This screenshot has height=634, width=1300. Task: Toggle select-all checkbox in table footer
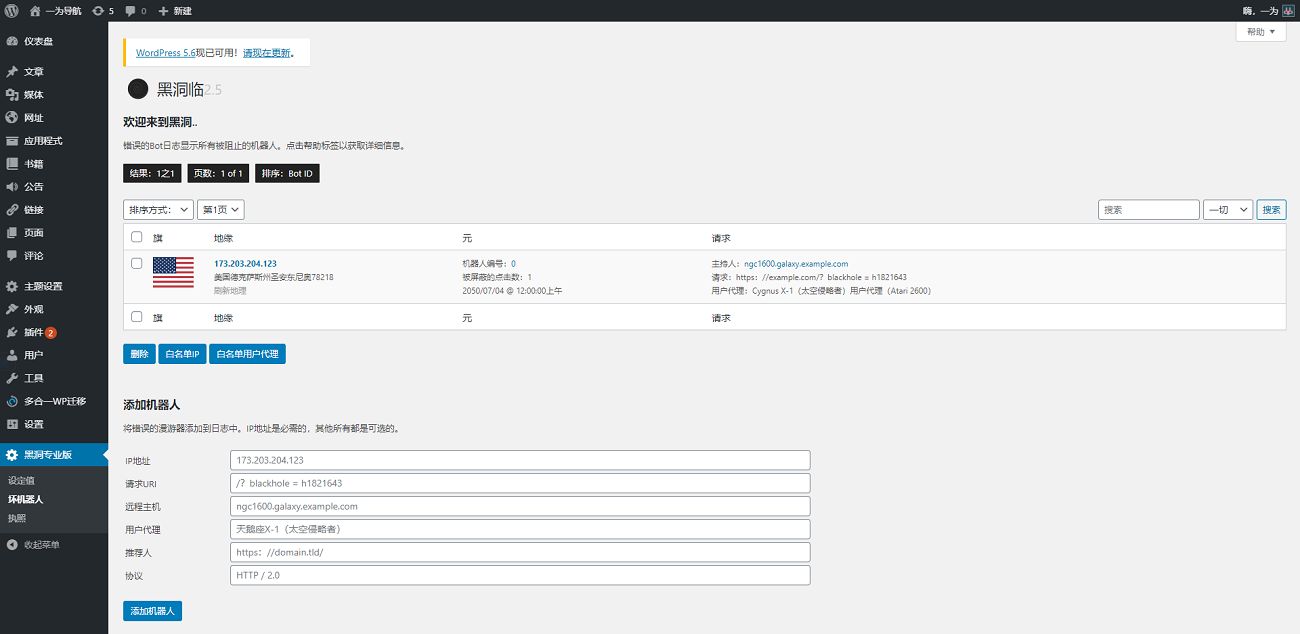137,316
